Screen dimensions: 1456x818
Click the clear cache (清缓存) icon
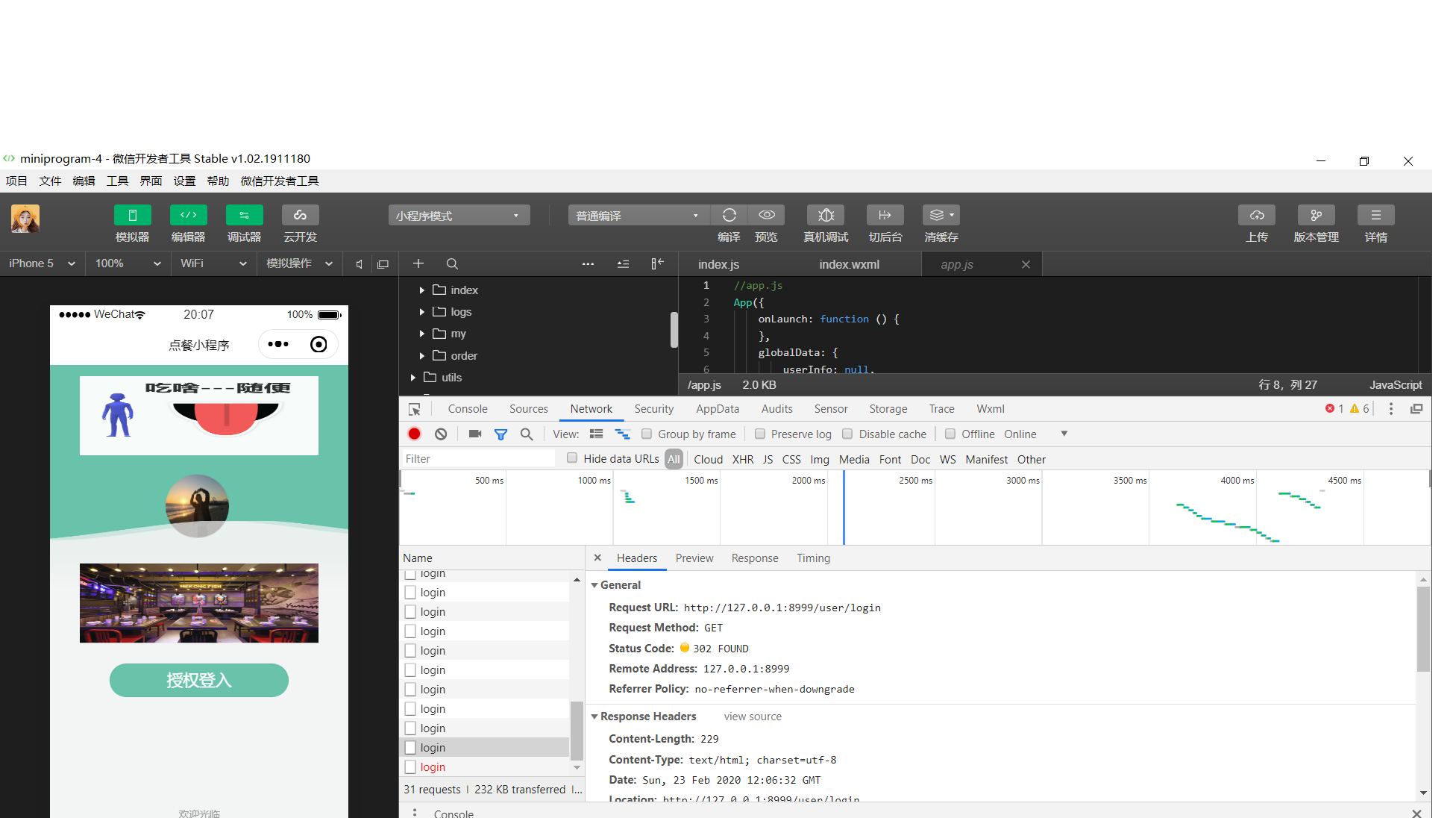tap(941, 215)
